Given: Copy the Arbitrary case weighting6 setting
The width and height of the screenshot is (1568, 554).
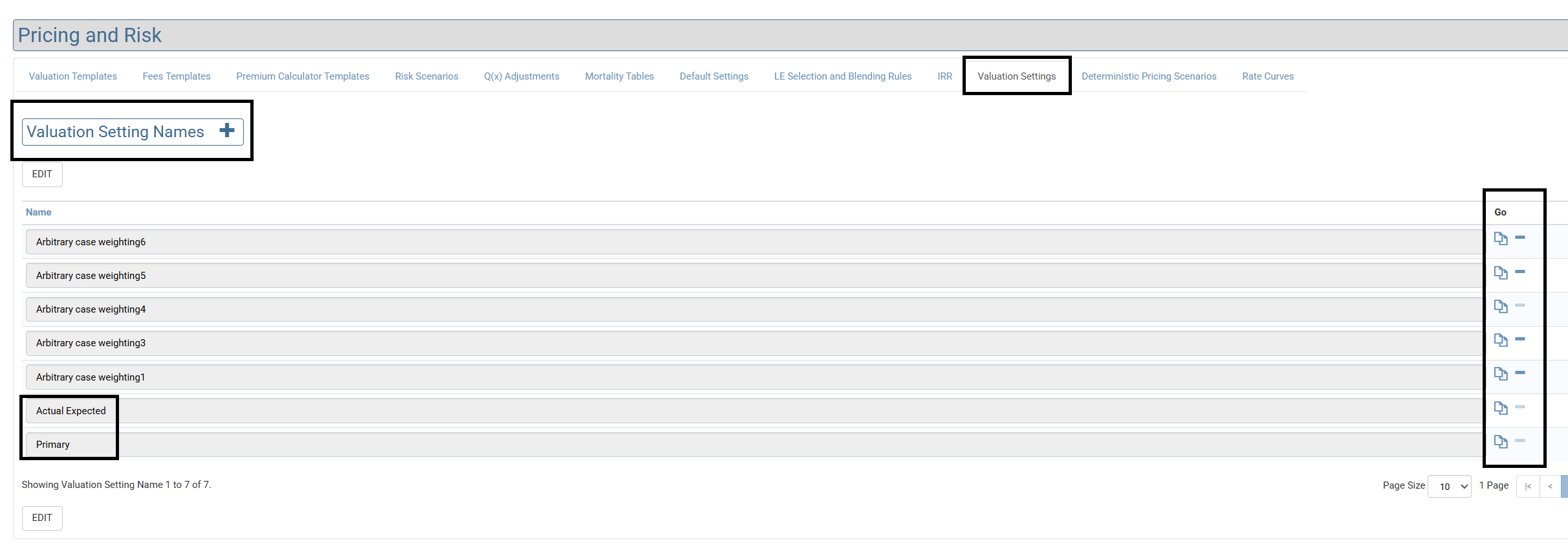Looking at the screenshot, I should tap(1500, 238).
